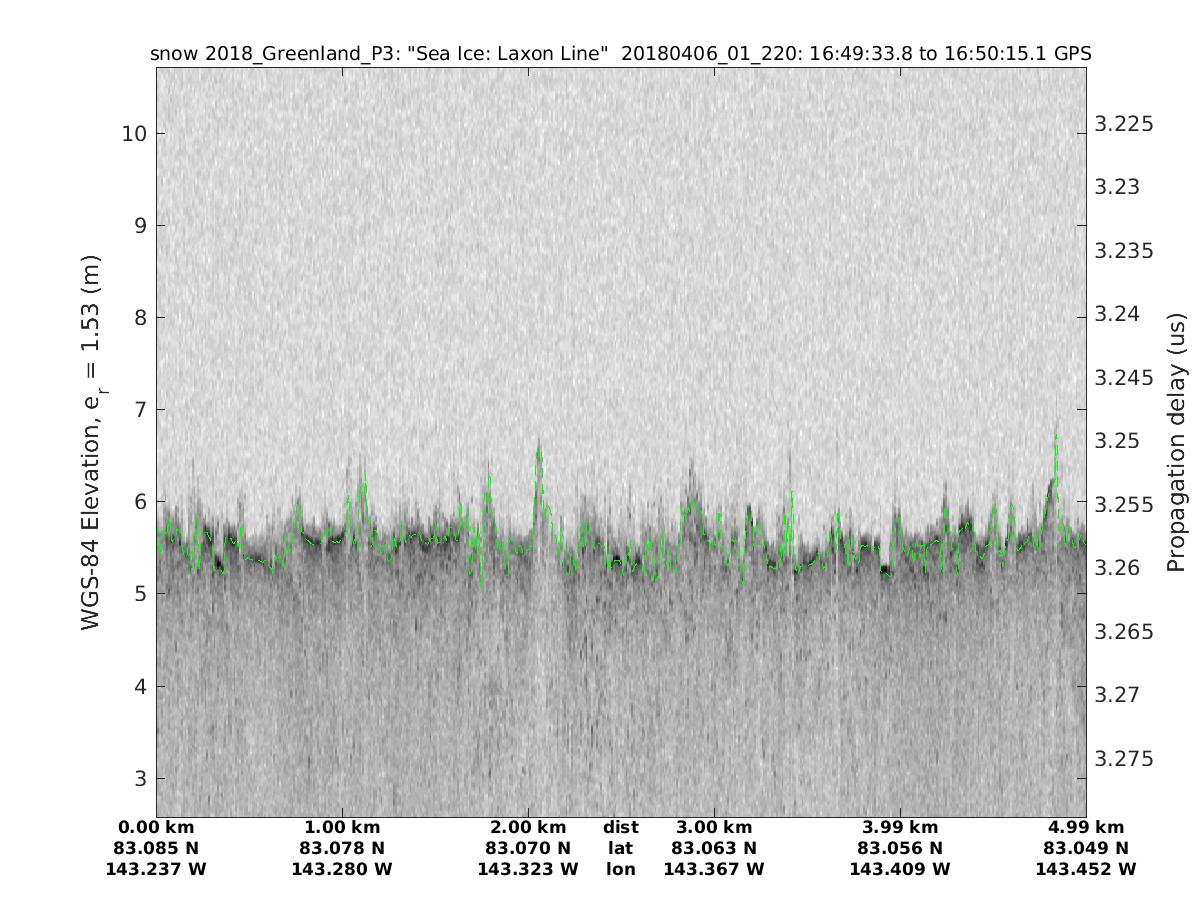
Task: Click the 0.00 km distance label
Action: tap(156, 828)
